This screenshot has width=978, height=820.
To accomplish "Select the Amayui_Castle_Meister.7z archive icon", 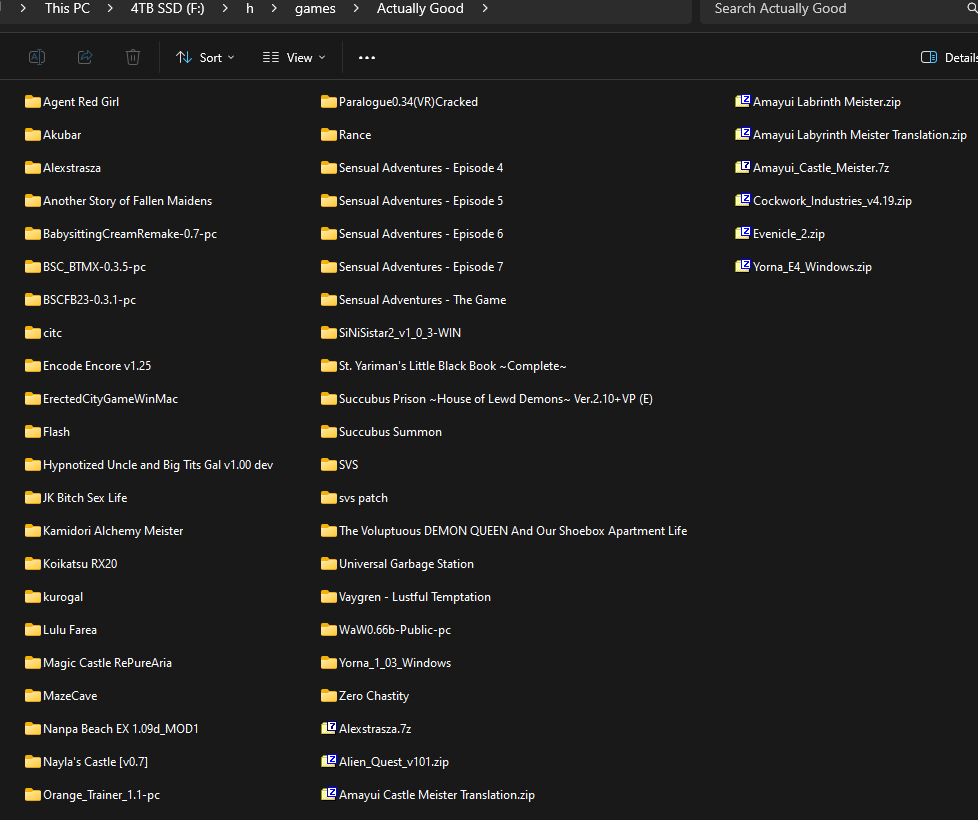I will coord(743,168).
